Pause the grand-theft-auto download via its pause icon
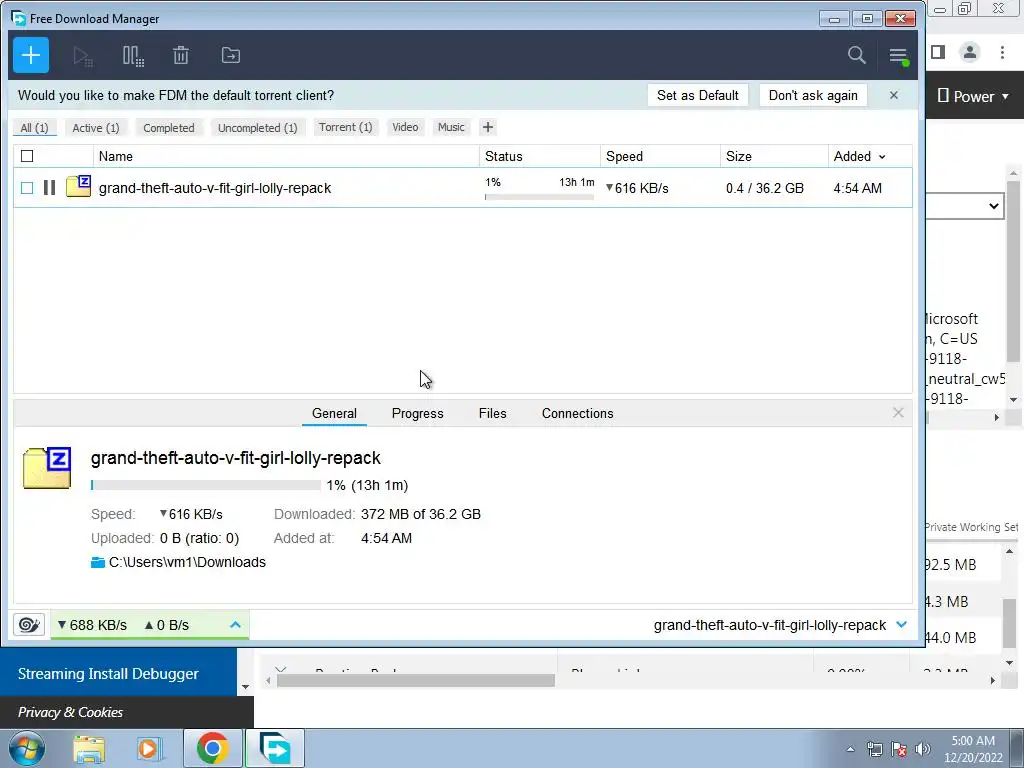The image size is (1024, 768). tap(49, 188)
